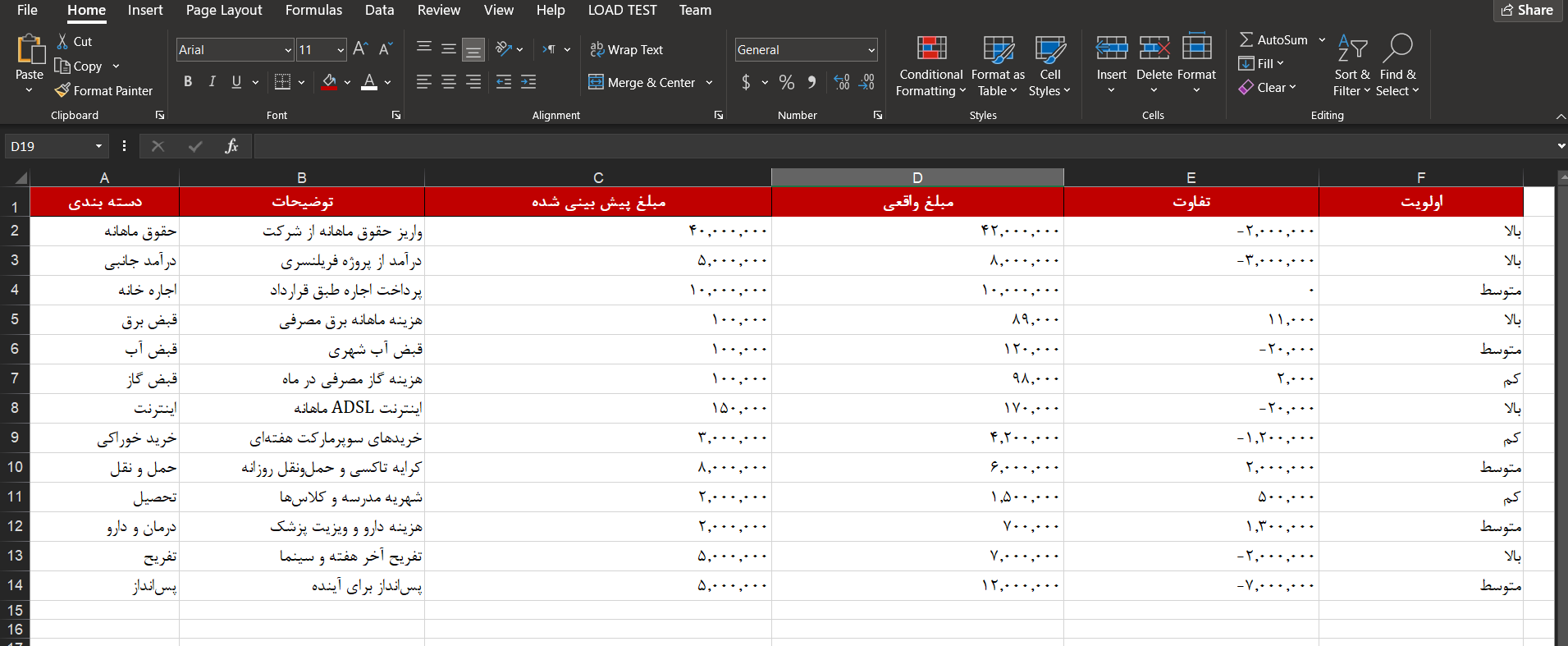Toggle bold formatting
Viewport: 1568px width, 646px height.
pyautogui.click(x=188, y=82)
